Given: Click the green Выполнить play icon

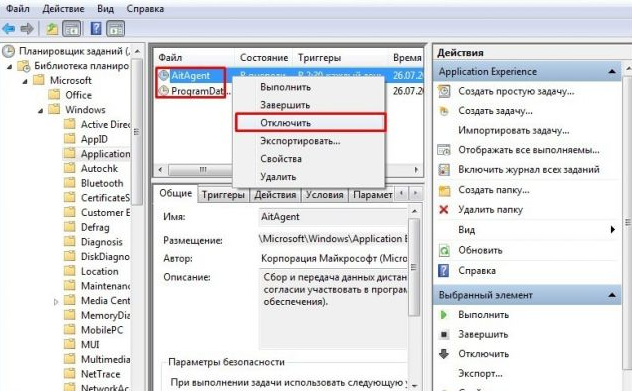Looking at the screenshot, I should 444,315.
